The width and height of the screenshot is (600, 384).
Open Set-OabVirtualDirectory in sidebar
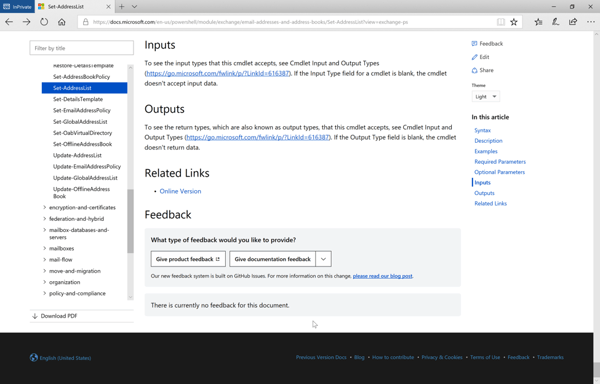point(83,133)
